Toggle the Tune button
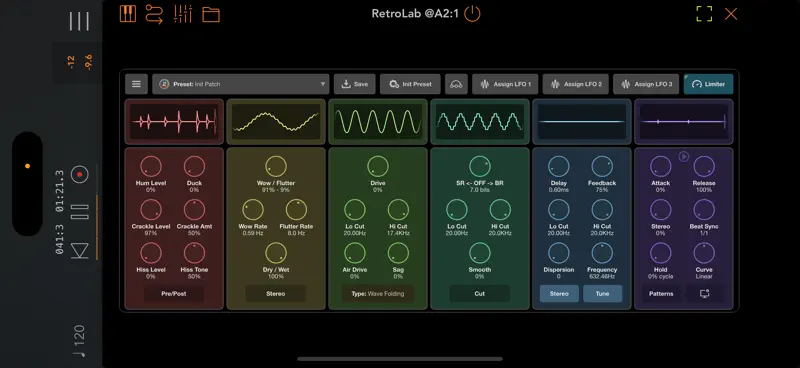The height and width of the screenshot is (368, 800). tap(603, 294)
